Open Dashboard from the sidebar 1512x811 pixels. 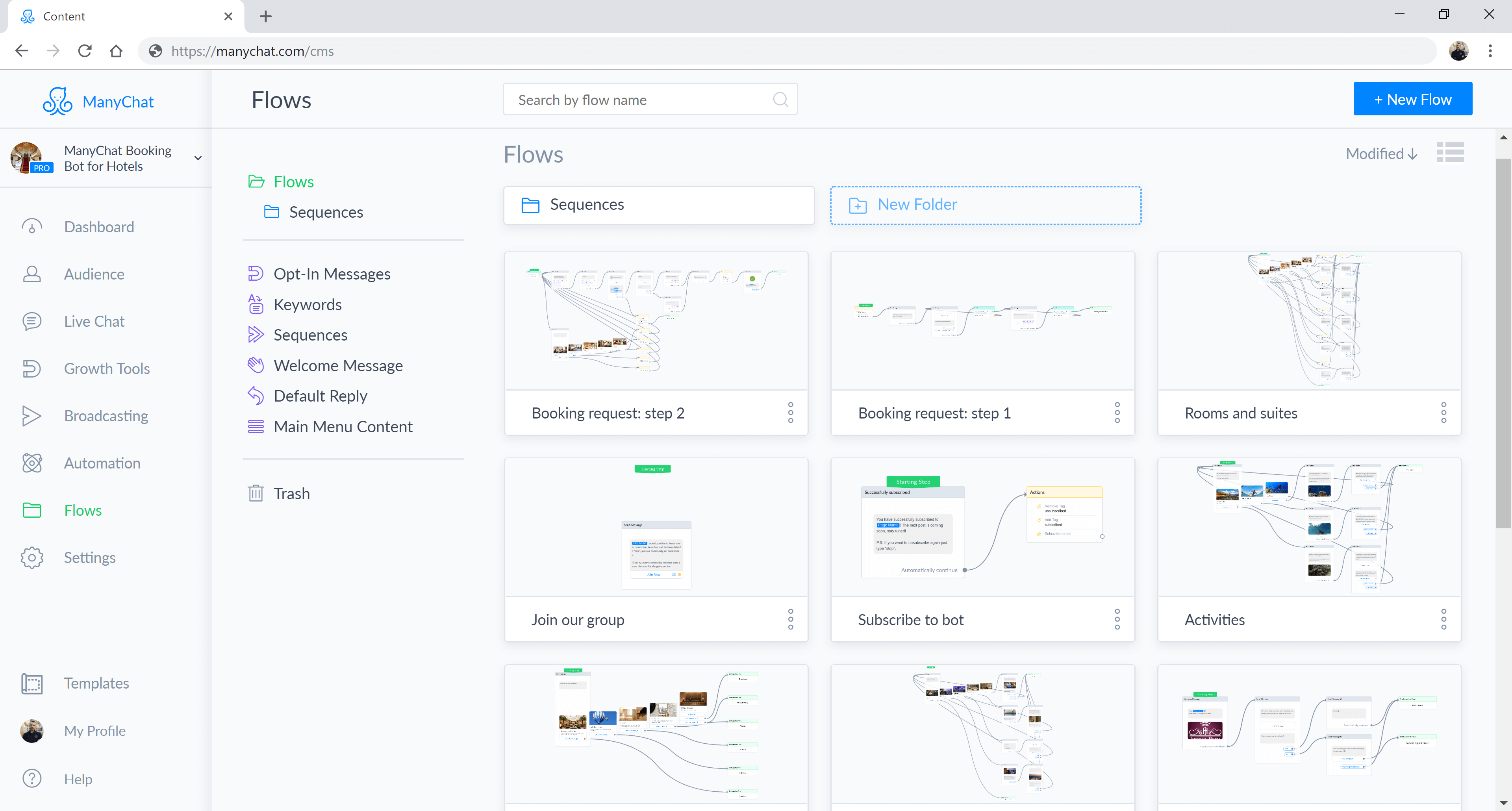click(x=99, y=227)
